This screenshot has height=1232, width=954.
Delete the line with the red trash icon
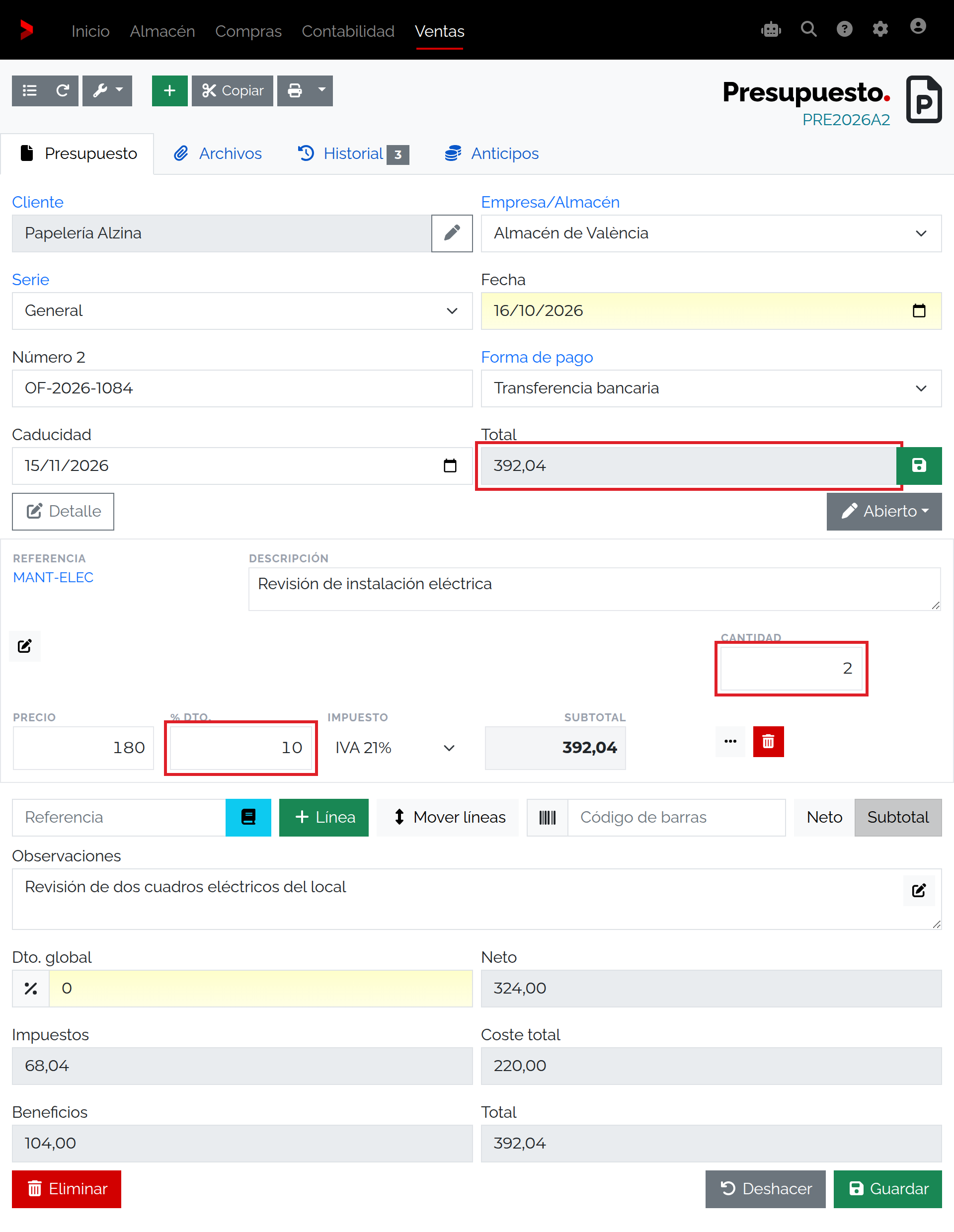768,741
